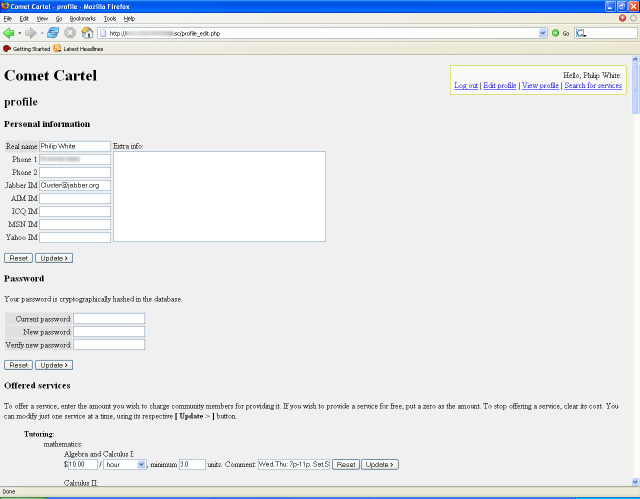The height and width of the screenshot is (499, 640).
Task: Click the Edit profile link
Action: [x=500, y=85]
